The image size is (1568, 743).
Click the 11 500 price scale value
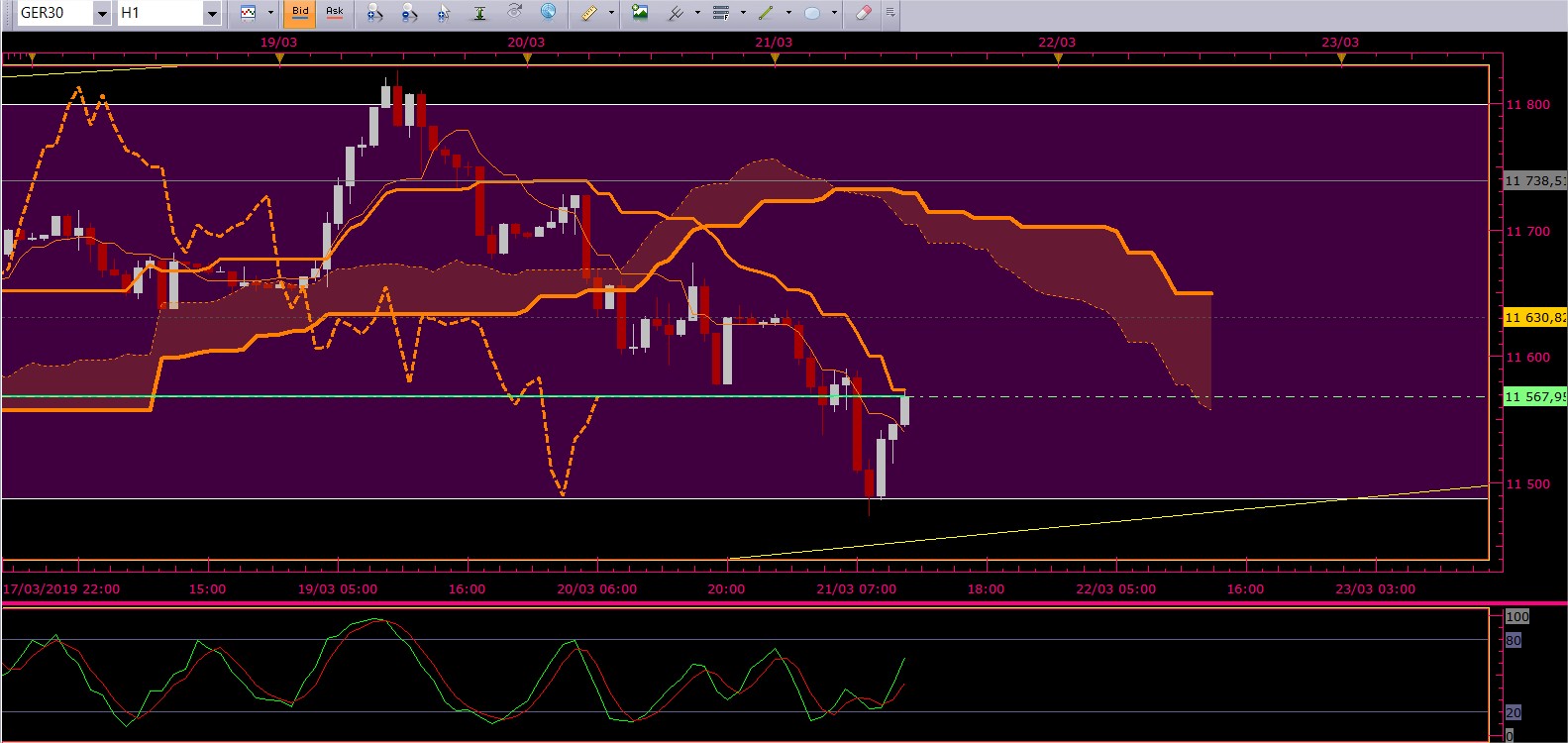point(1527,483)
